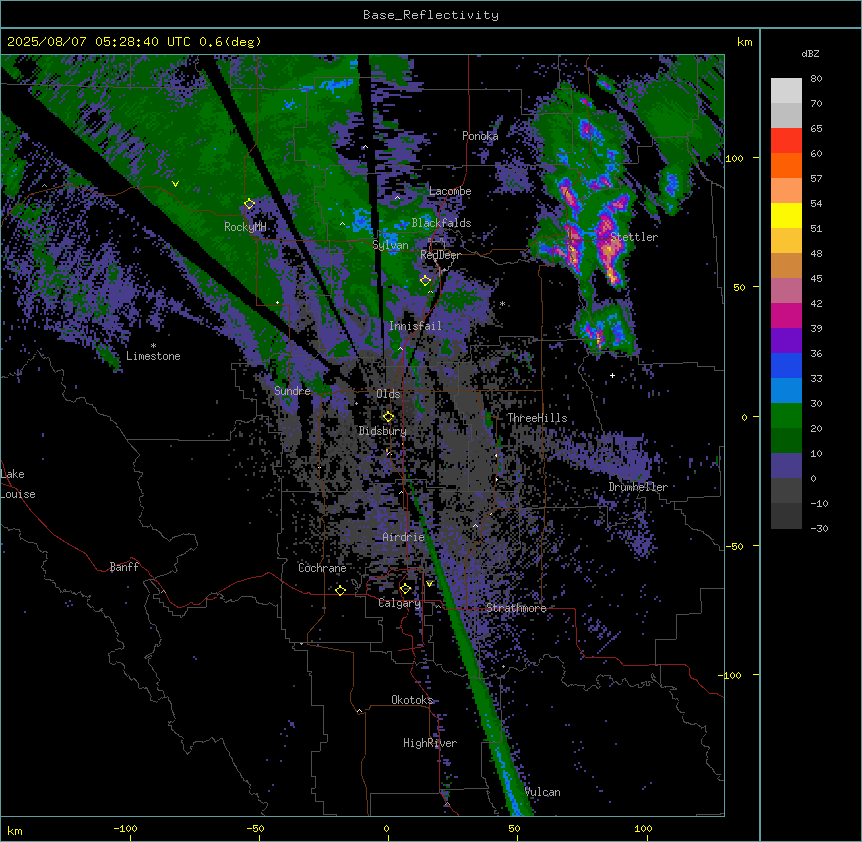This screenshot has width=862, height=842.
Task: Select the magenta 42-39 dBZ legend swatch
Action: [786, 315]
